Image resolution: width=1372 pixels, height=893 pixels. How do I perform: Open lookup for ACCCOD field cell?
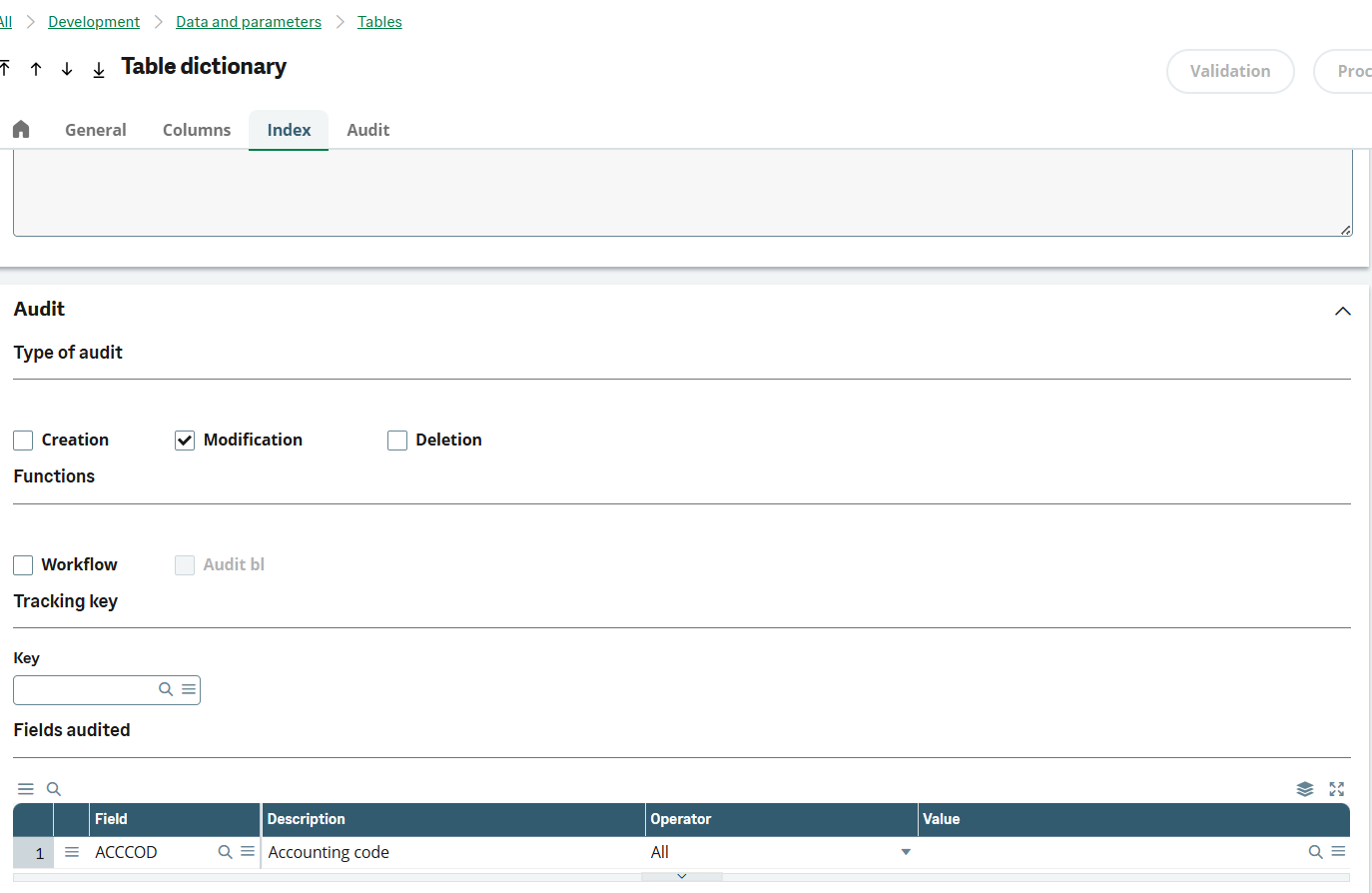225,852
